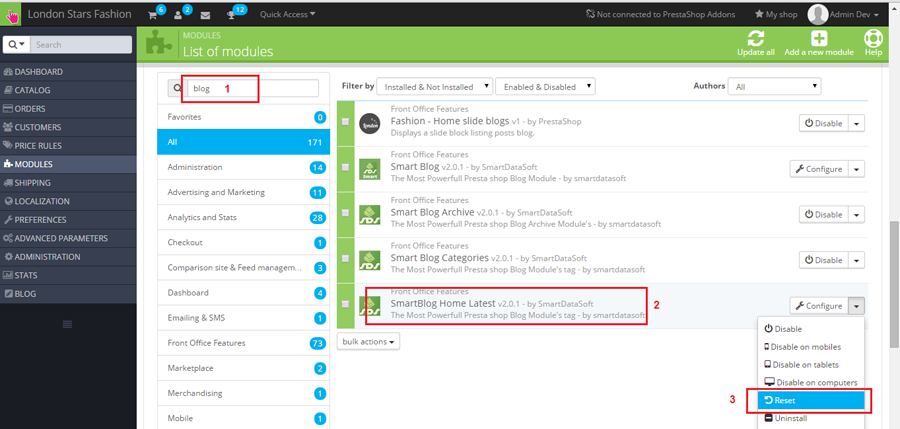This screenshot has height=429, width=900.
Task: Collapse the SmartBlog Home Latest actions arrow
Action: (x=856, y=306)
